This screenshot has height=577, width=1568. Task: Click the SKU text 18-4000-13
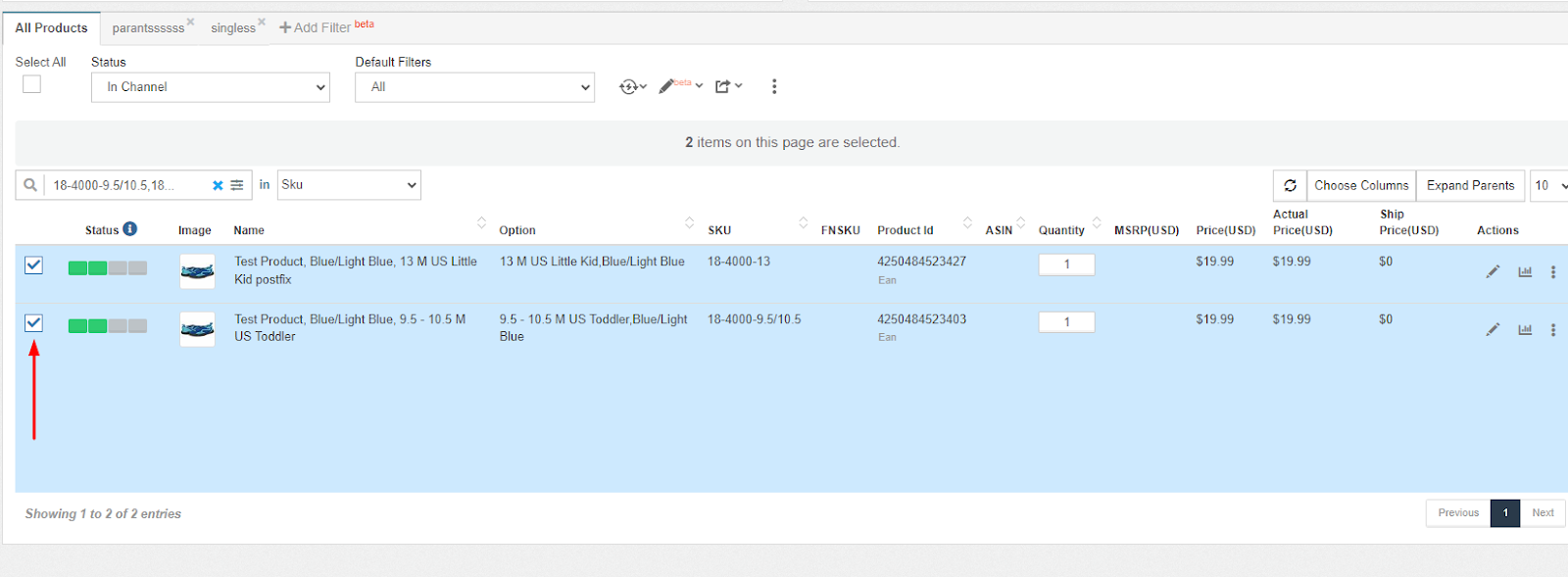coord(739,262)
